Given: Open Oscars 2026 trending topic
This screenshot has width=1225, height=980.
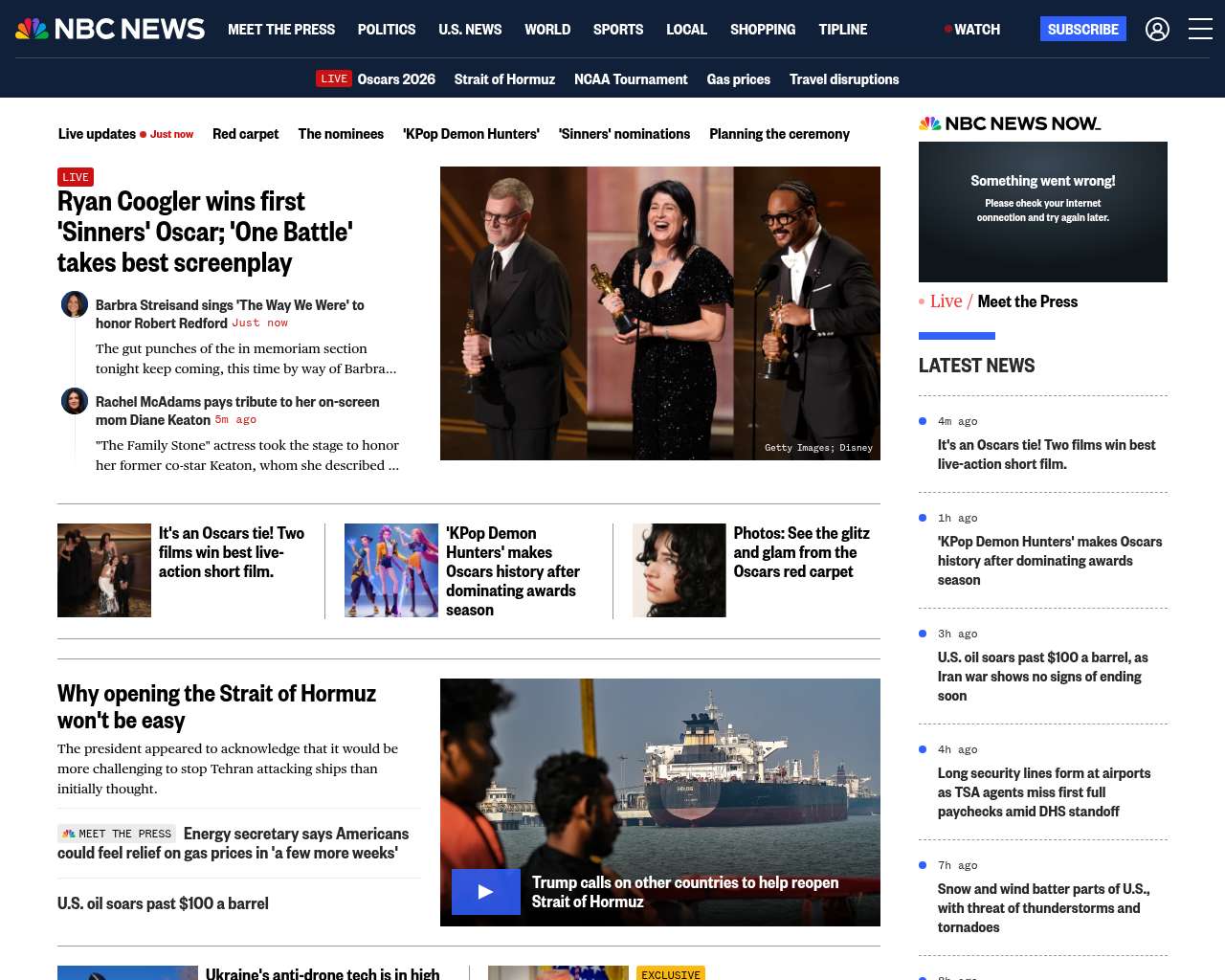Looking at the screenshot, I should (x=396, y=79).
